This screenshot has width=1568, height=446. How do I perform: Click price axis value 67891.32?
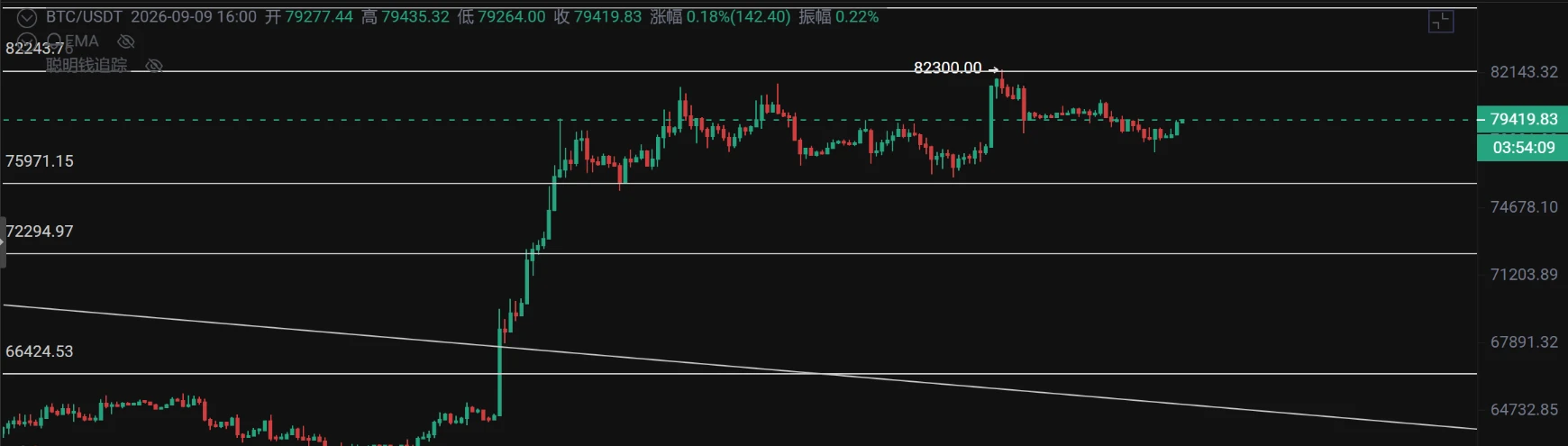click(1524, 342)
